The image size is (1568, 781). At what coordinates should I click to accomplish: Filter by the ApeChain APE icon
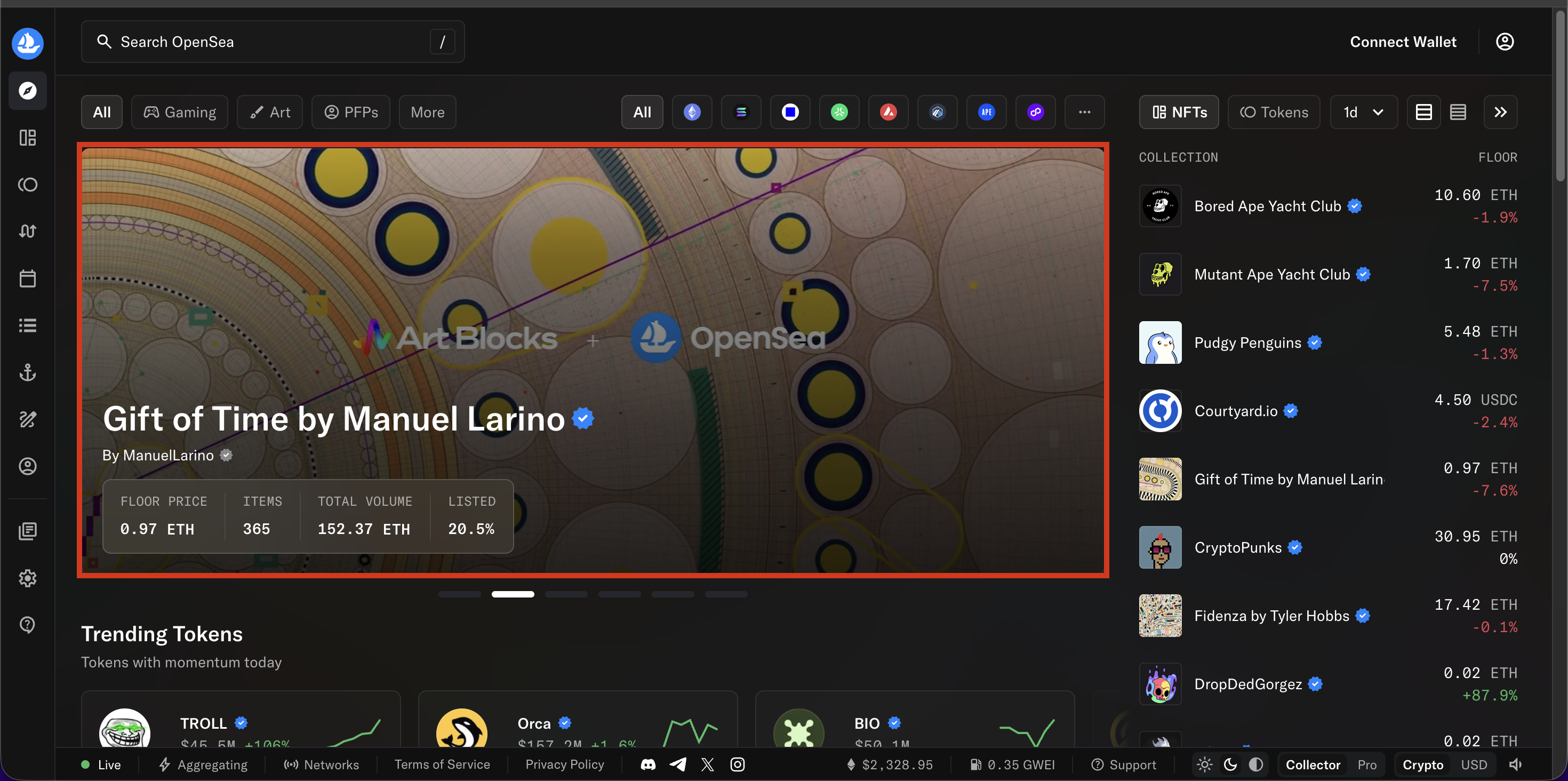pyautogui.click(x=987, y=112)
